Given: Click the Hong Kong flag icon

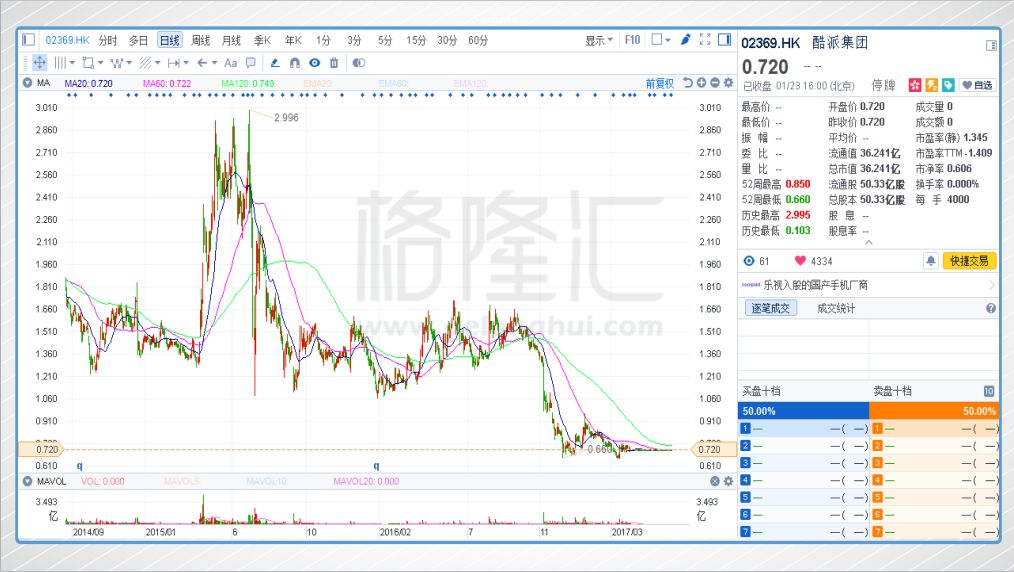Looking at the screenshot, I should pyautogui.click(x=914, y=85).
